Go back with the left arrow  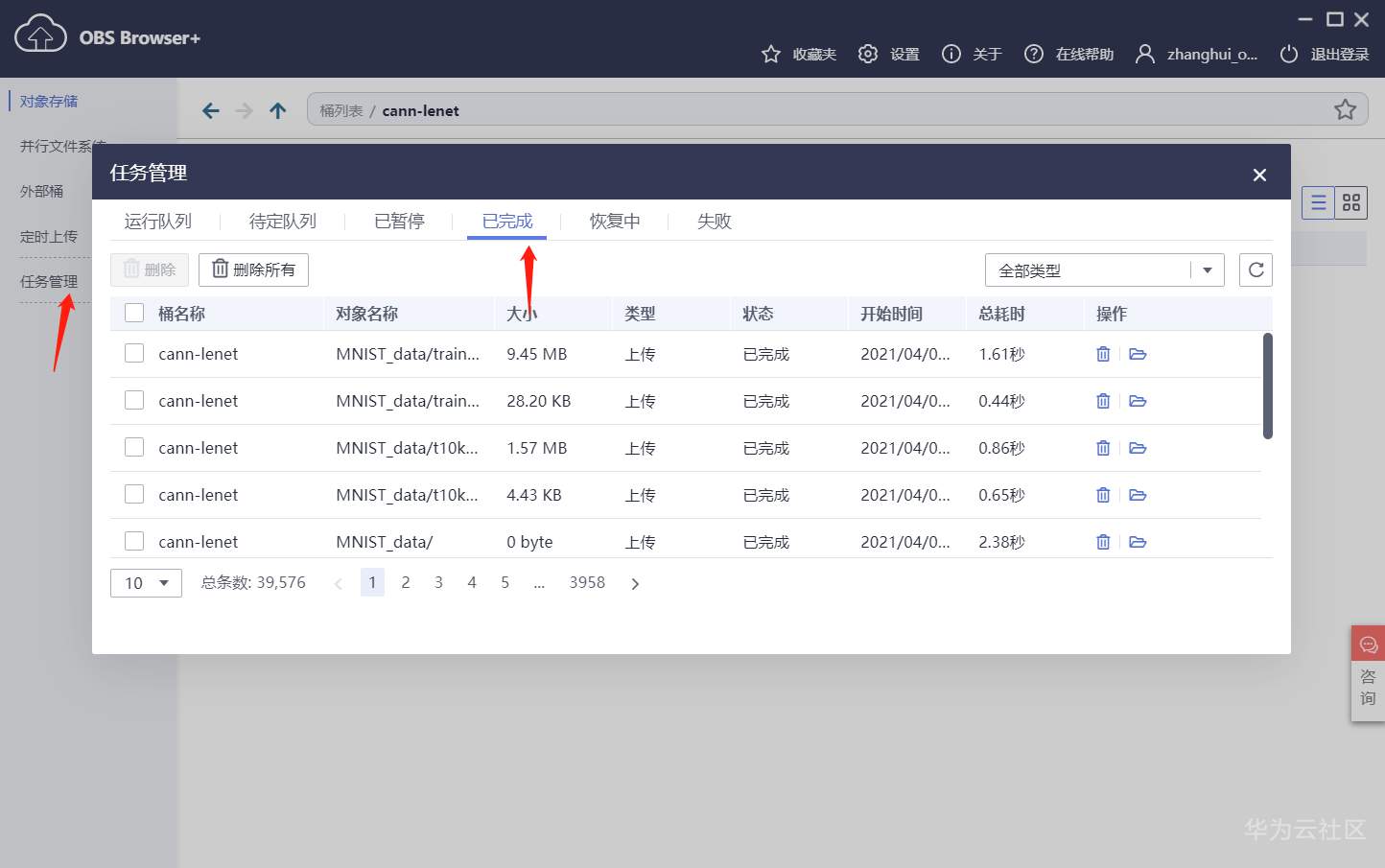pyautogui.click(x=211, y=110)
